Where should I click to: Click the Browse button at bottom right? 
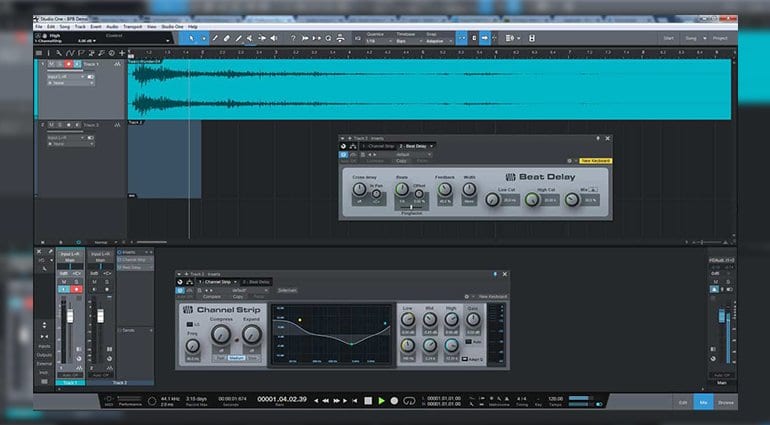(725, 402)
